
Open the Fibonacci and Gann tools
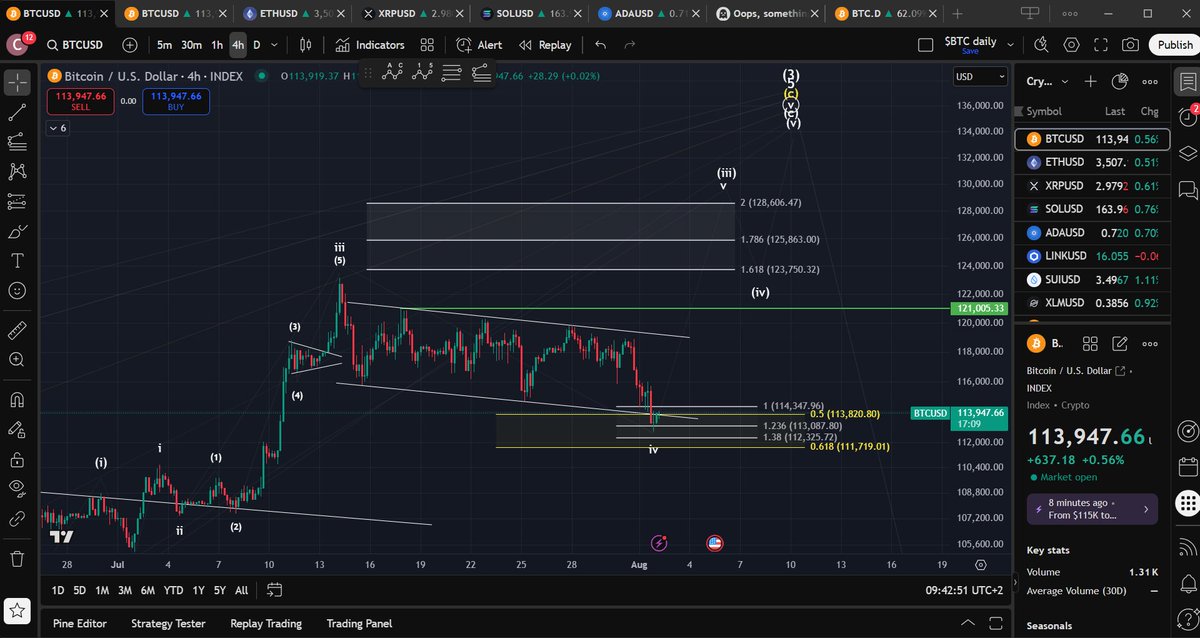(17, 143)
